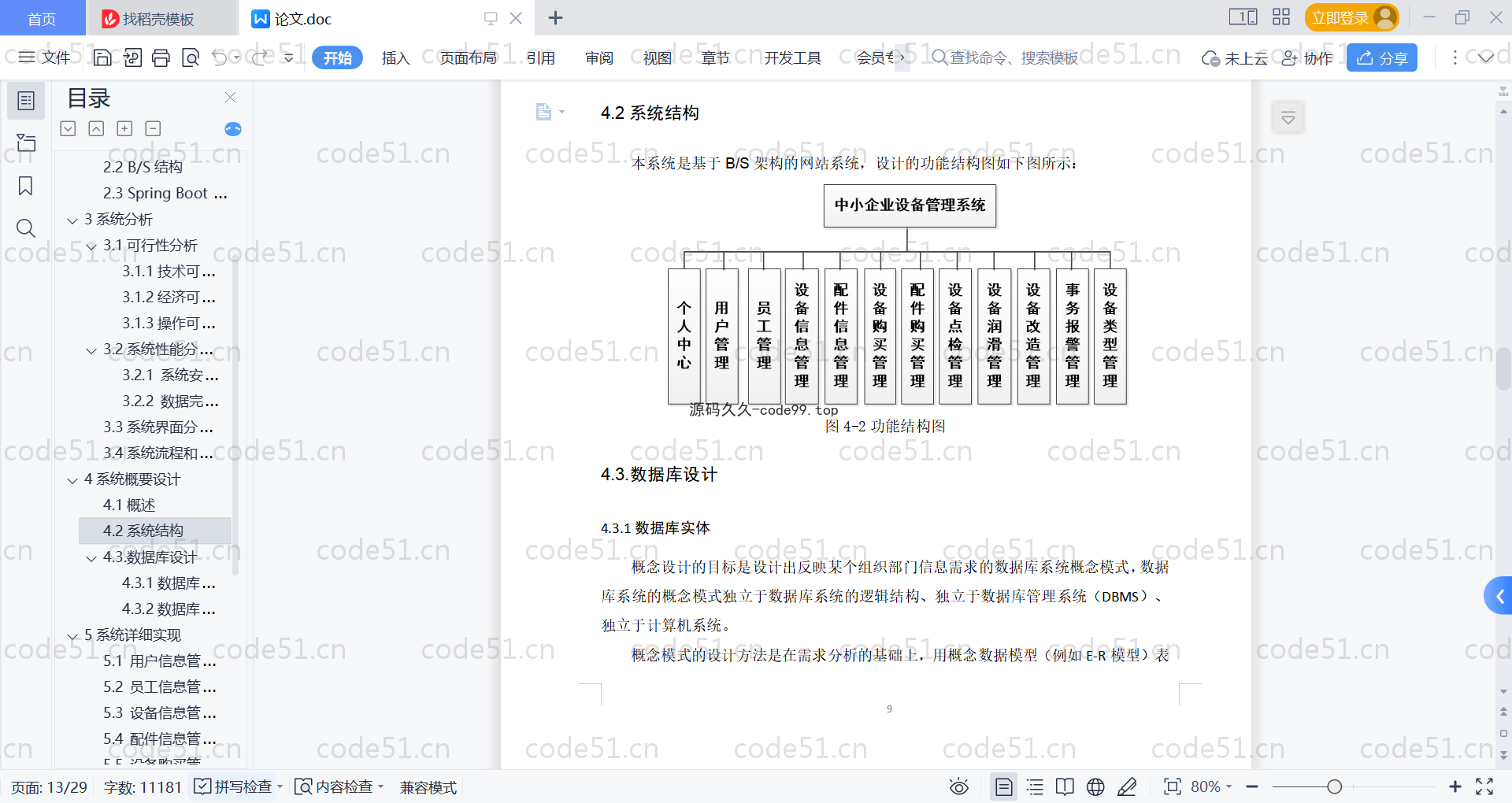Viewport: 1512px width, 803px height.
Task: Click the Save icon in the toolbar
Action: tap(102, 57)
